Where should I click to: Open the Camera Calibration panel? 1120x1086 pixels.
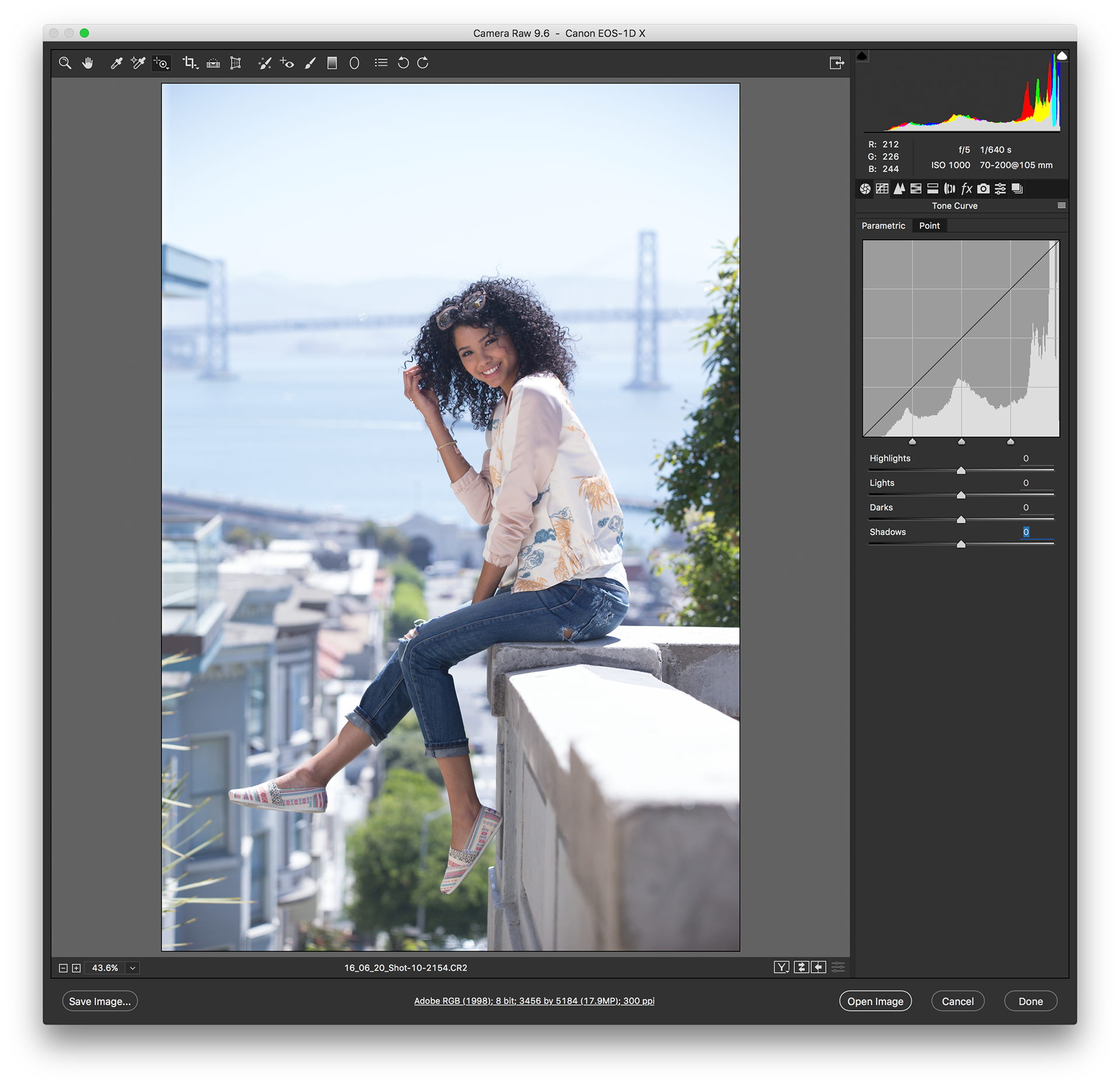point(984,188)
